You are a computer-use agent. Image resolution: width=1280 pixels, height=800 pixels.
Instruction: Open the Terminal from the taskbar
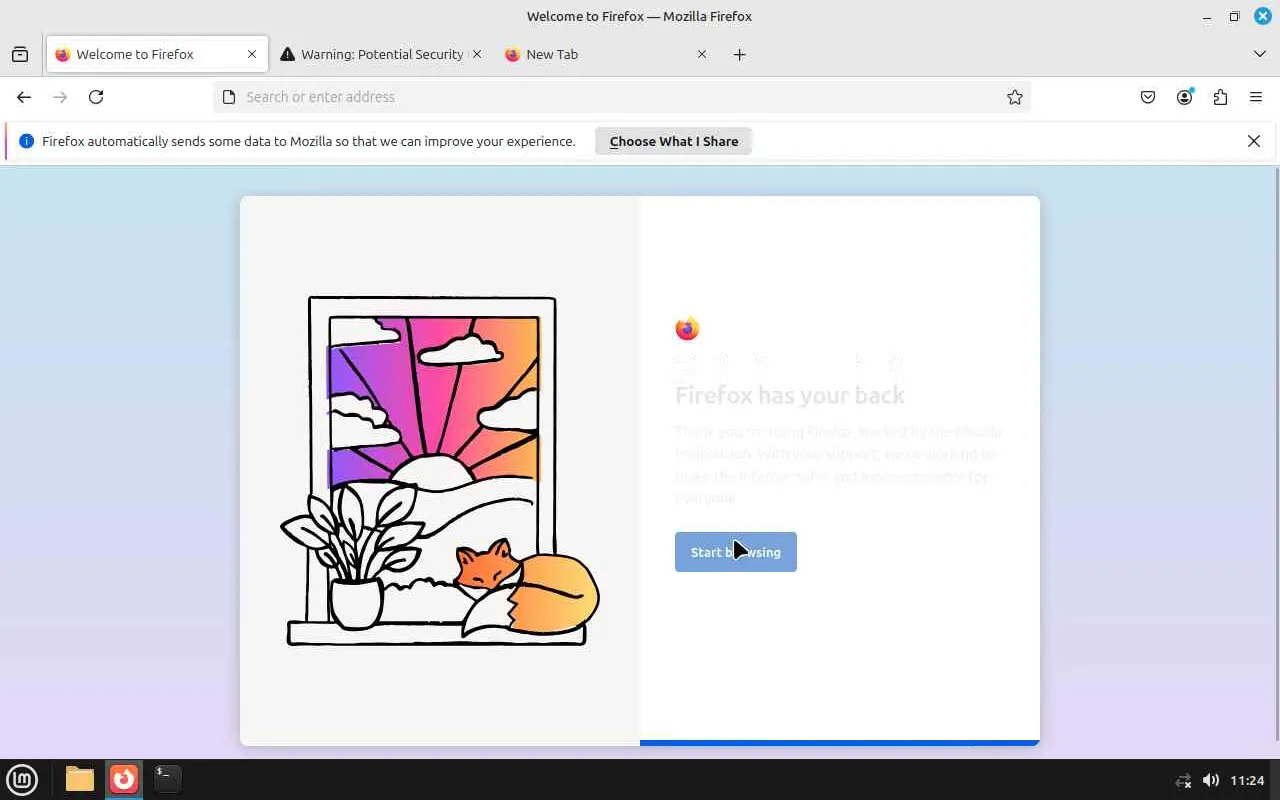click(167, 778)
